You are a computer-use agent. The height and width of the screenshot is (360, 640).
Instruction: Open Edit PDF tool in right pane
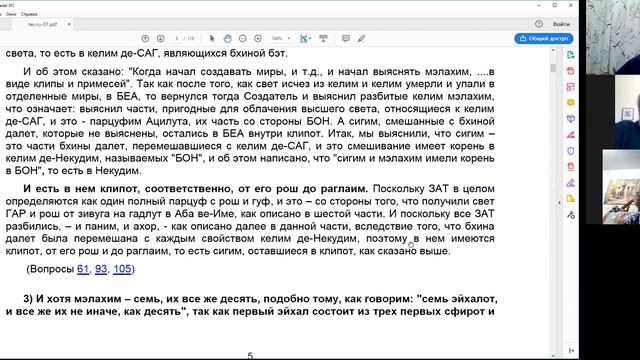[x=571, y=87]
